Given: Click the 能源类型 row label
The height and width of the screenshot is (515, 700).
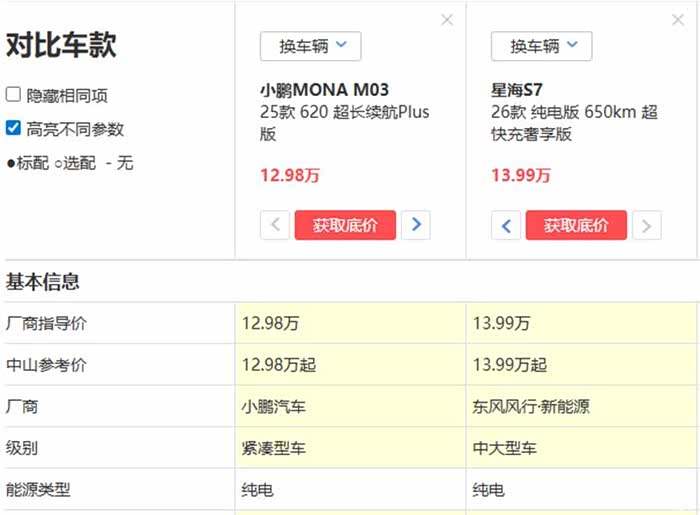Looking at the screenshot, I should [38, 490].
